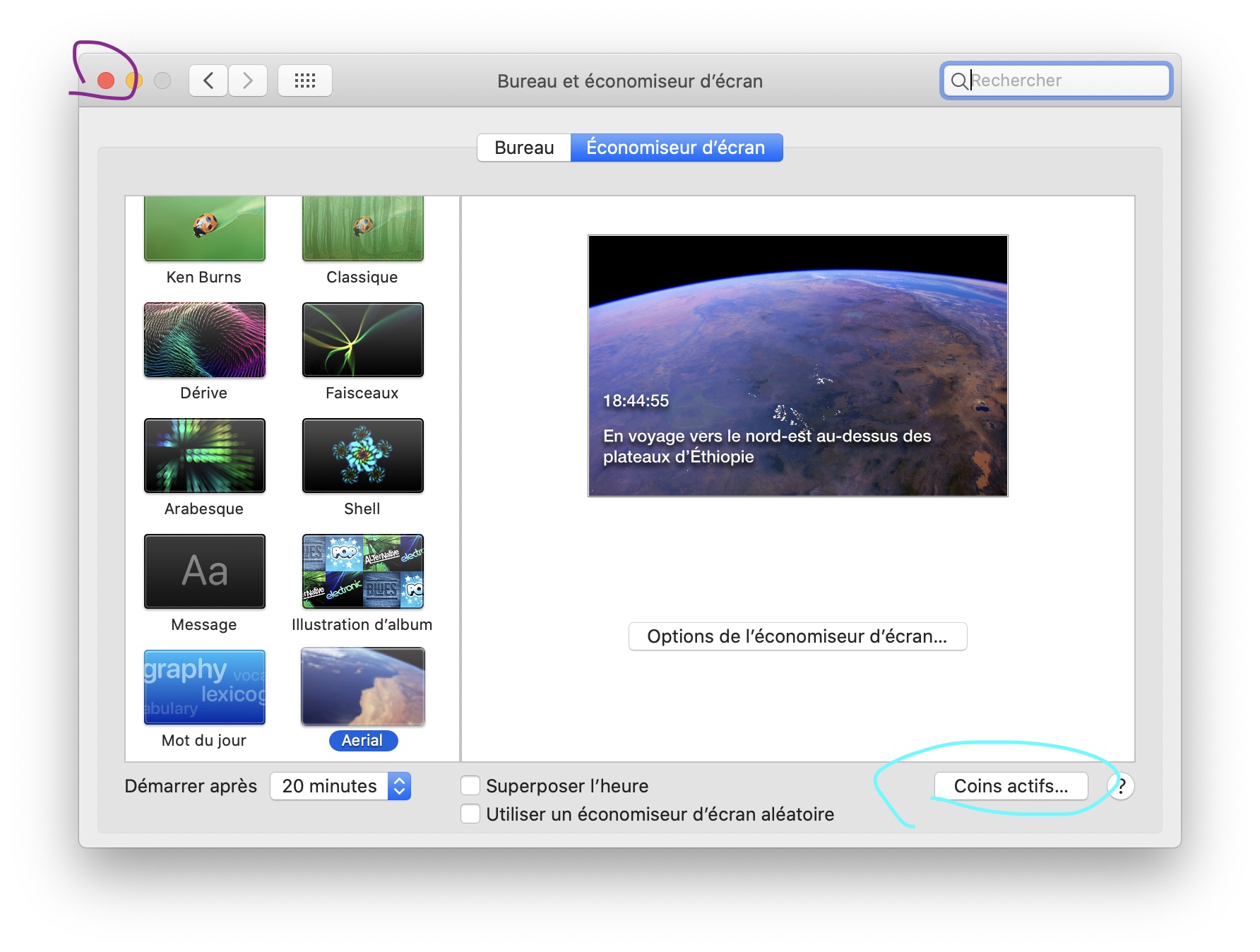The width and height of the screenshot is (1260, 952).
Task: Pick the Shell screen saver thumbnail
Action: pos(363,456)
